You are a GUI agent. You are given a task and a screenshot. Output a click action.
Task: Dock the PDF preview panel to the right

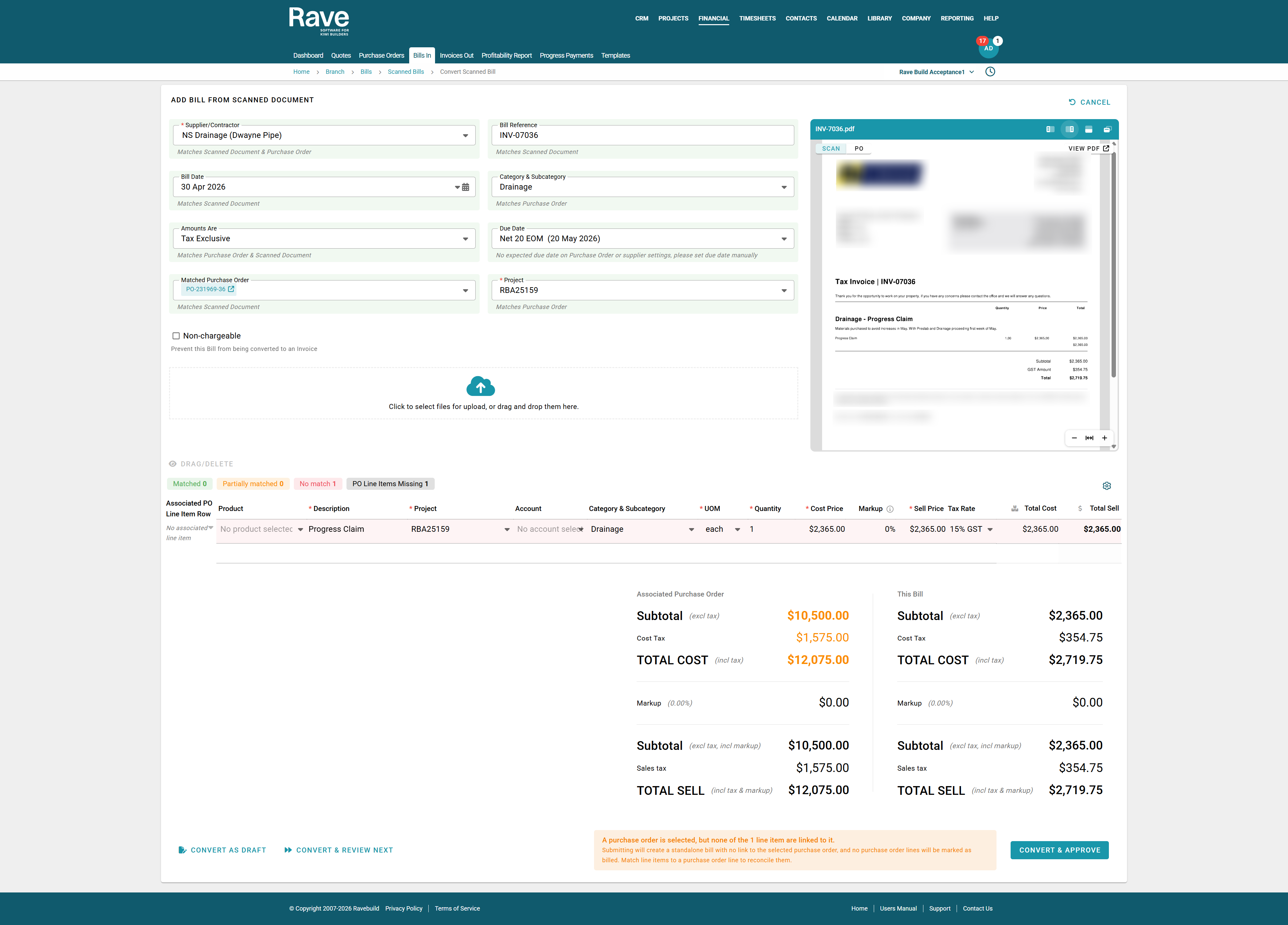click(1069, 130)
